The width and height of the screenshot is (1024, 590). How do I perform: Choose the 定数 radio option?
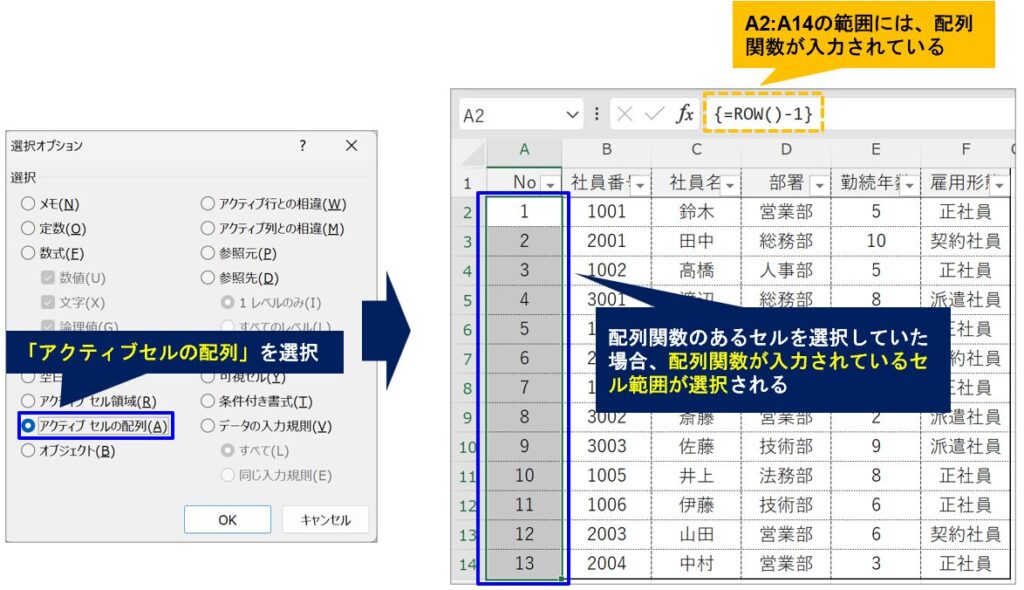pos(28,229)
